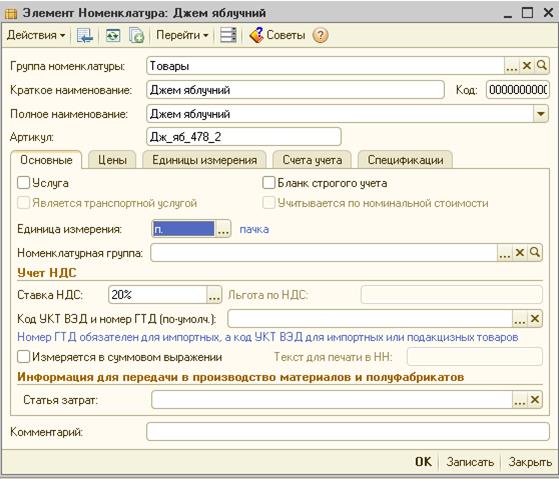This screenshot has width=559, height=479.
Task: Click the Код input field
Action: [518, 90]
